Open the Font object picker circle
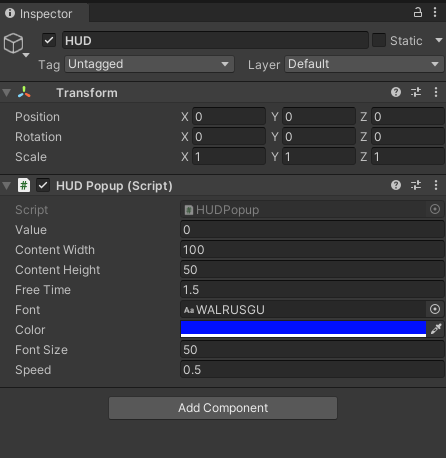This screenshot has height=458, width=446. pyautogui.click(x=435, y=309)
